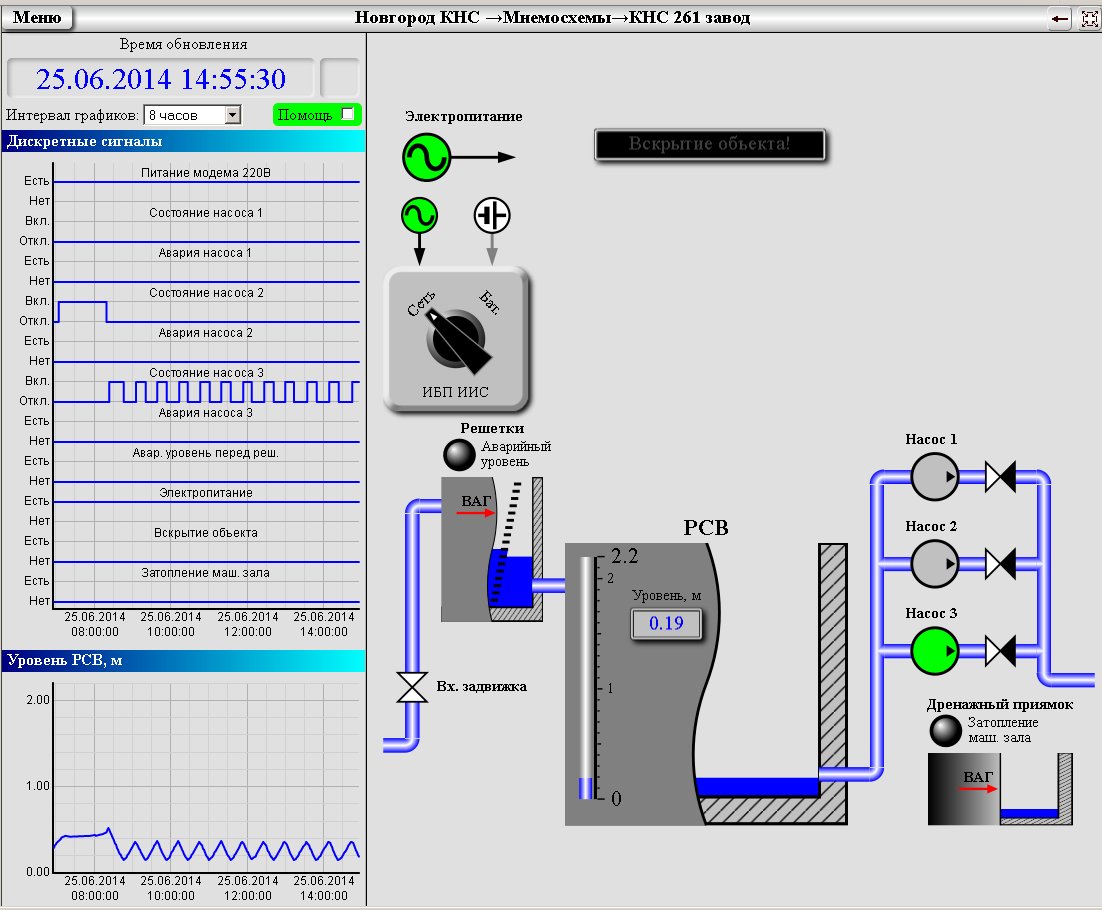Click the level value field showing 0.19
The width and height of the screenshot is (1102, 910).
666,624
